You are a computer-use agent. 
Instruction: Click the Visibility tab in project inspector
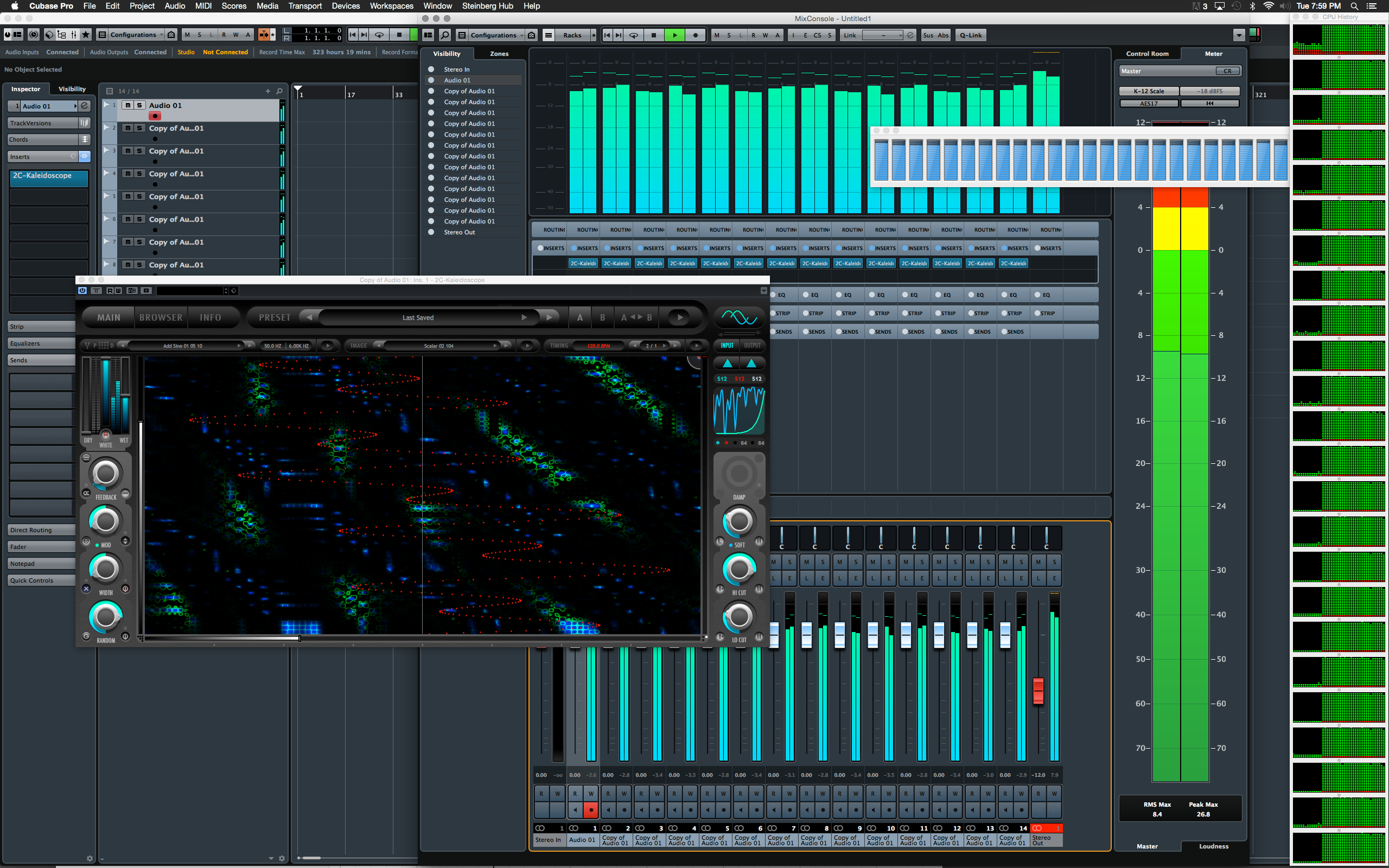click(x=72, y=89)
